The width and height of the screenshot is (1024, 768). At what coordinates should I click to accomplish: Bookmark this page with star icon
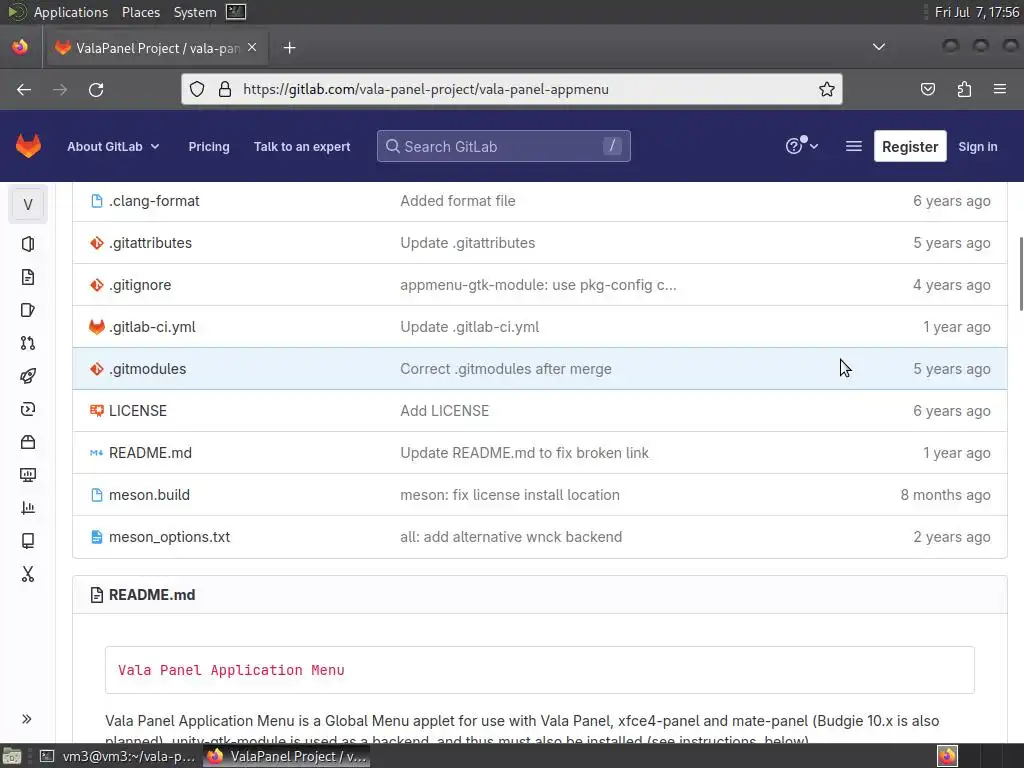click(x=827, y=89)
